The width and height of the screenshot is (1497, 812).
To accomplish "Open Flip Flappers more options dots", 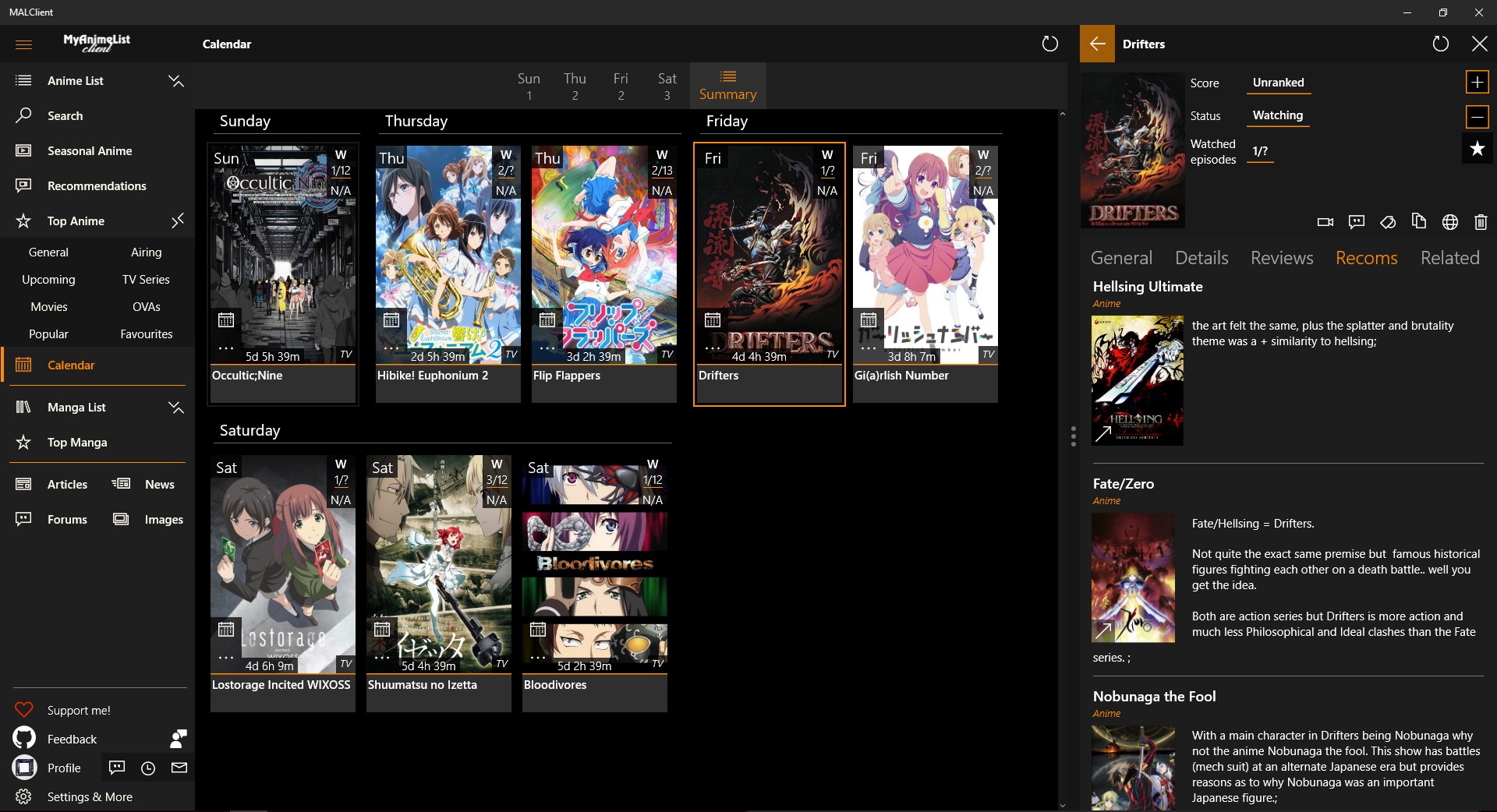I will pos(547,348).
